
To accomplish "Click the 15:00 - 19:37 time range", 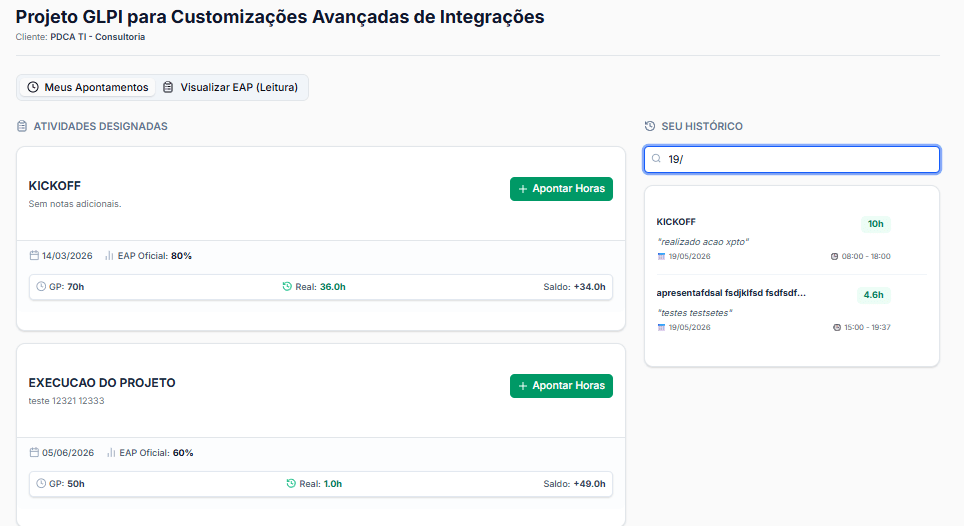I will 867,328.
